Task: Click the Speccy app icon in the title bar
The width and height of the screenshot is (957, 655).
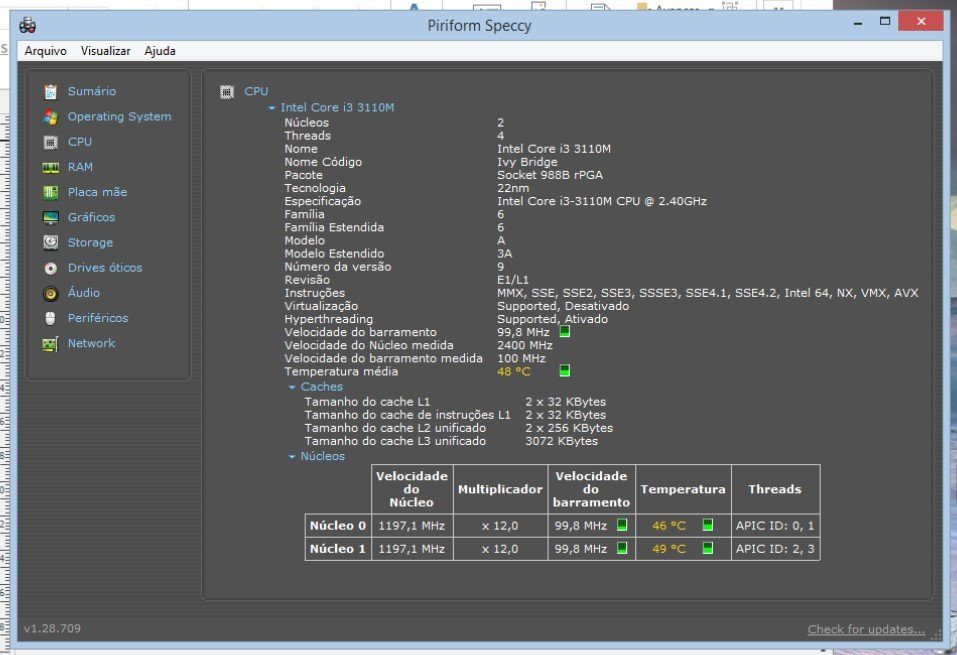Action: [27, 25]
